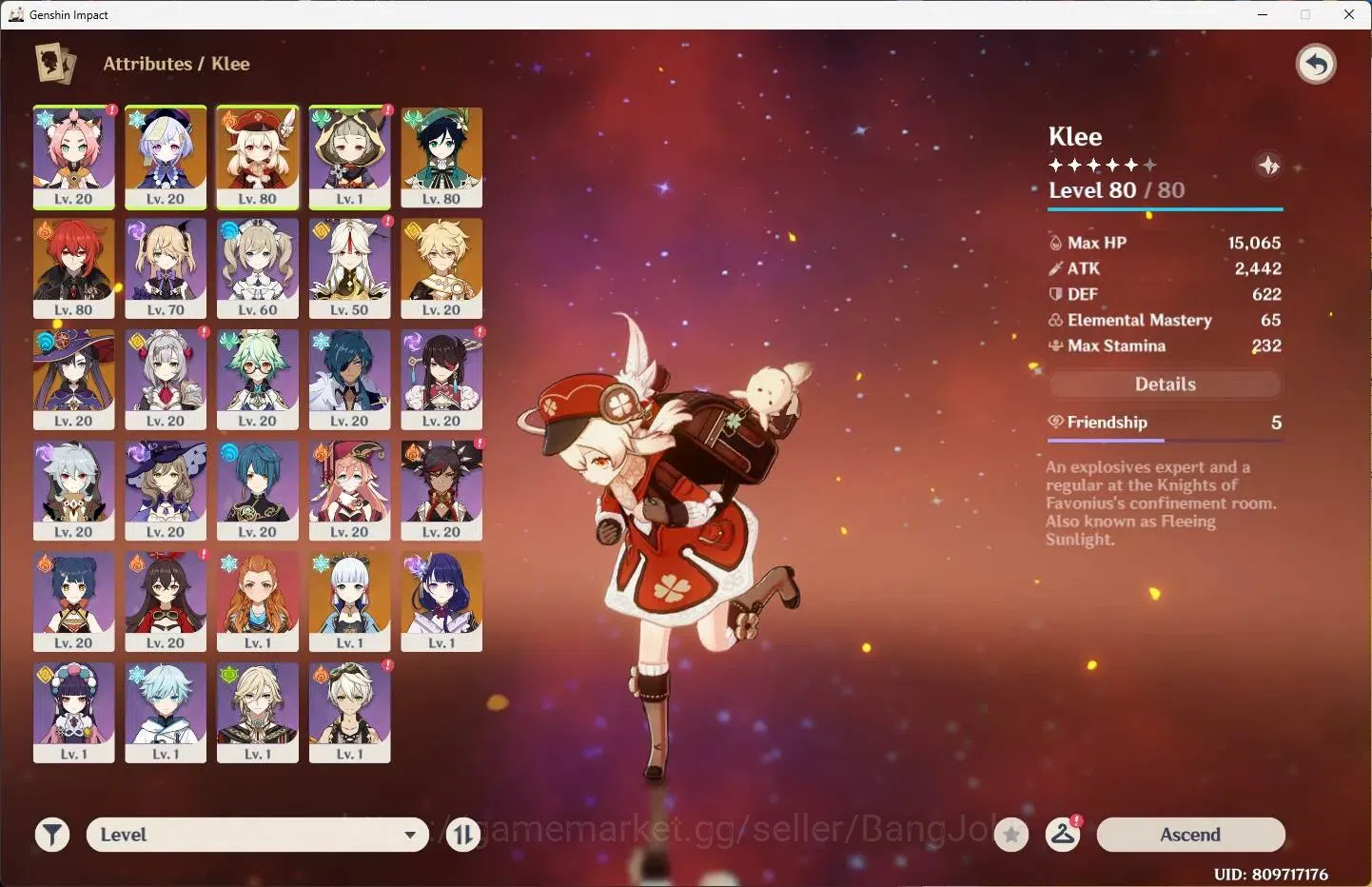This screenshot has width=1372, height=887.
Task: Select Ayaka portrait with white hair
Action: pyautogui.click(x=349, y=601)
